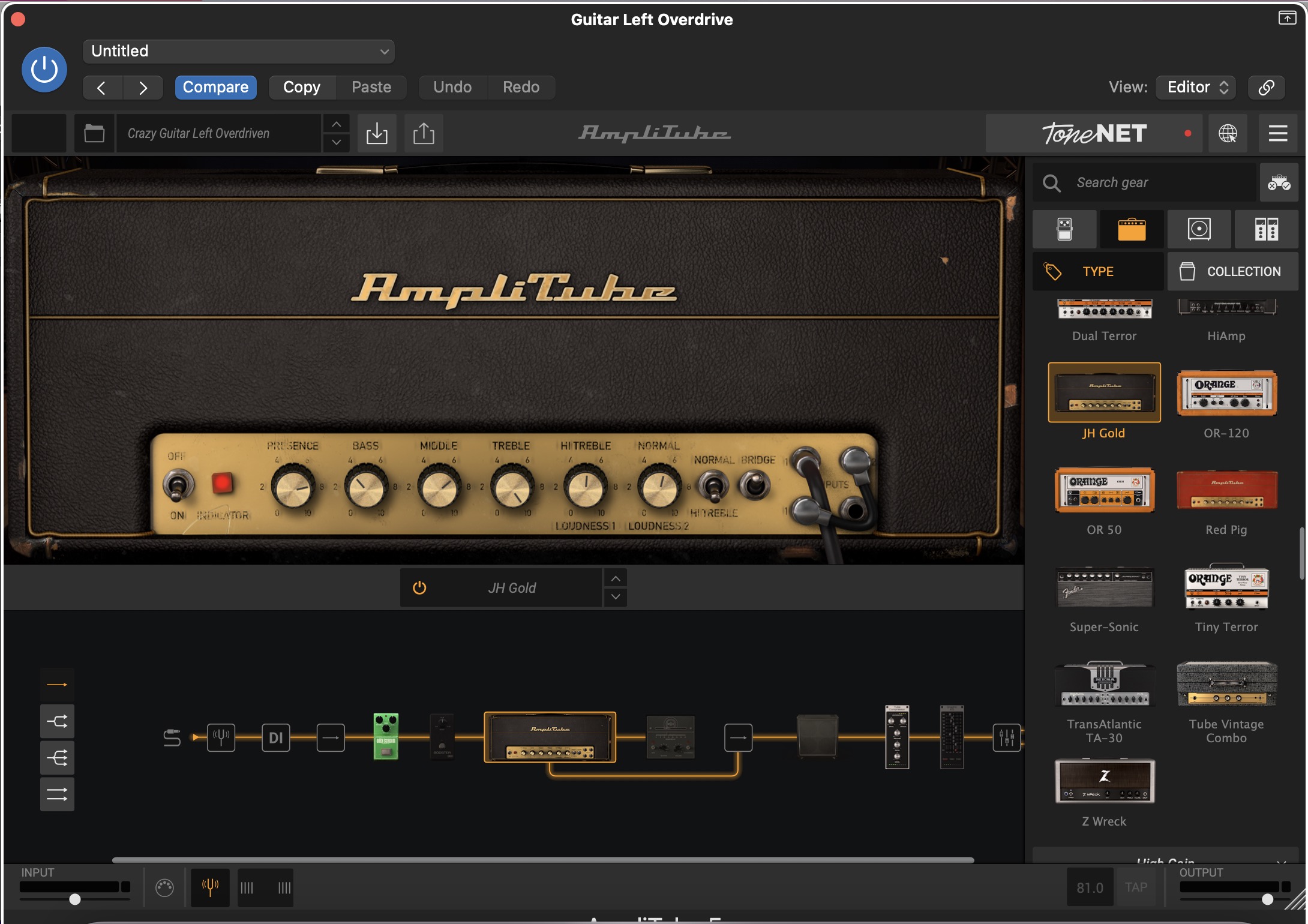
Task: Select the JH Gold amp thumbnail
Action: pyautogui.click(x=1104, y=393)
